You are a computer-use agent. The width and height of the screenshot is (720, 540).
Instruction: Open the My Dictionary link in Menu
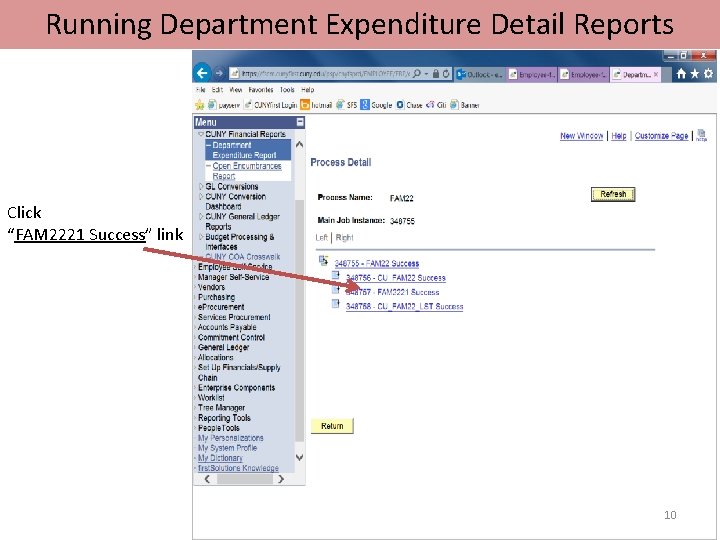coord(220,458)
